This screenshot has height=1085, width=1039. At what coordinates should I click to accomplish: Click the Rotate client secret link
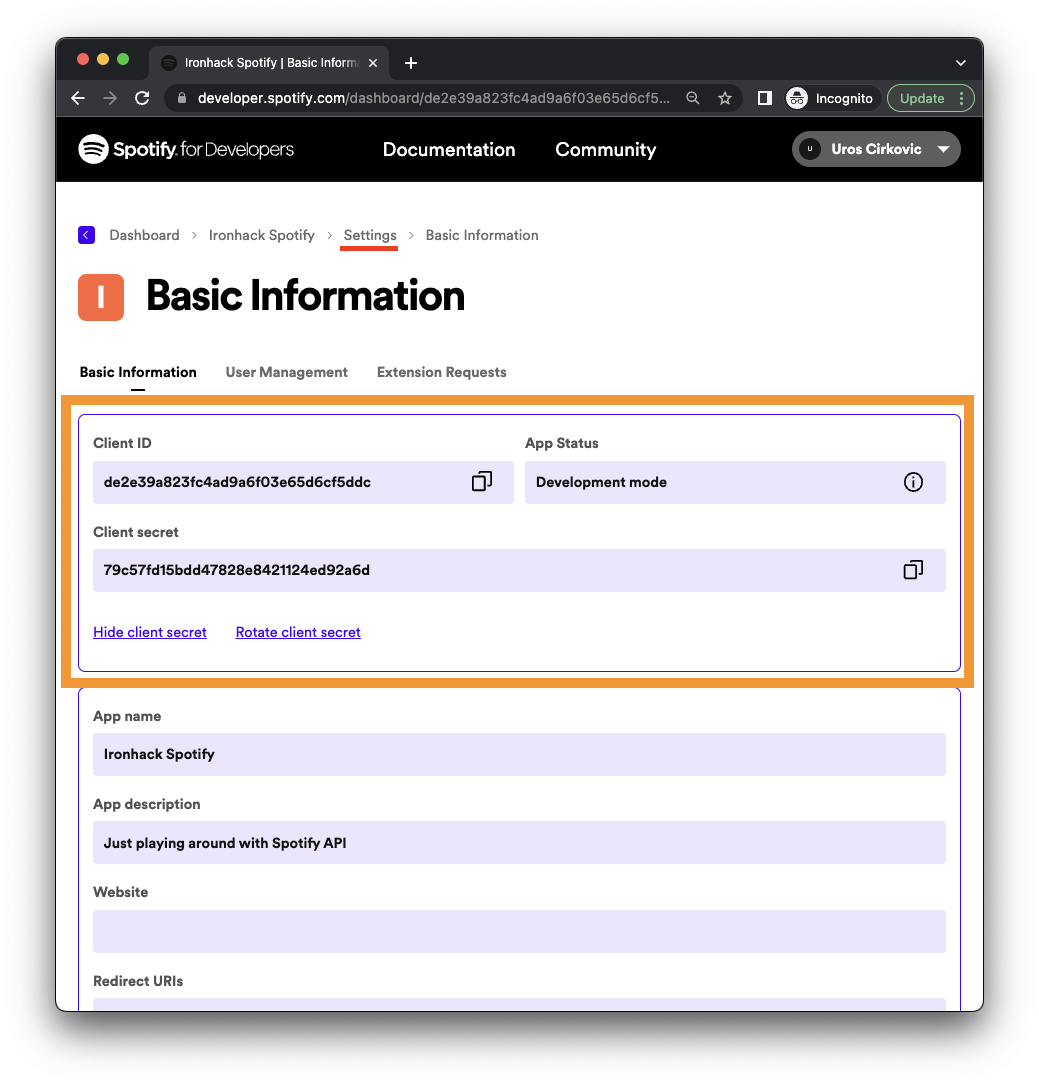click(x=298, y=632)
